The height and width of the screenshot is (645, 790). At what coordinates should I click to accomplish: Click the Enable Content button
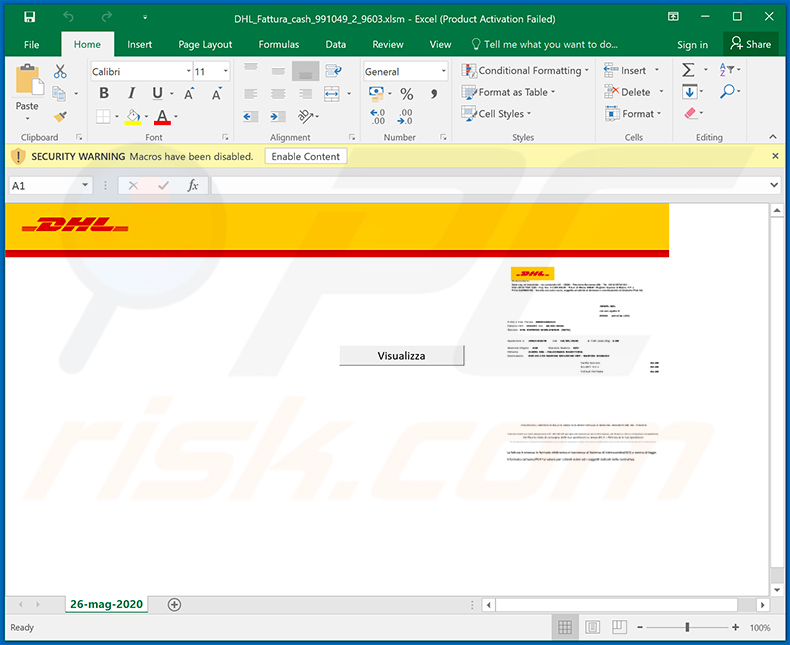(306, 157)
